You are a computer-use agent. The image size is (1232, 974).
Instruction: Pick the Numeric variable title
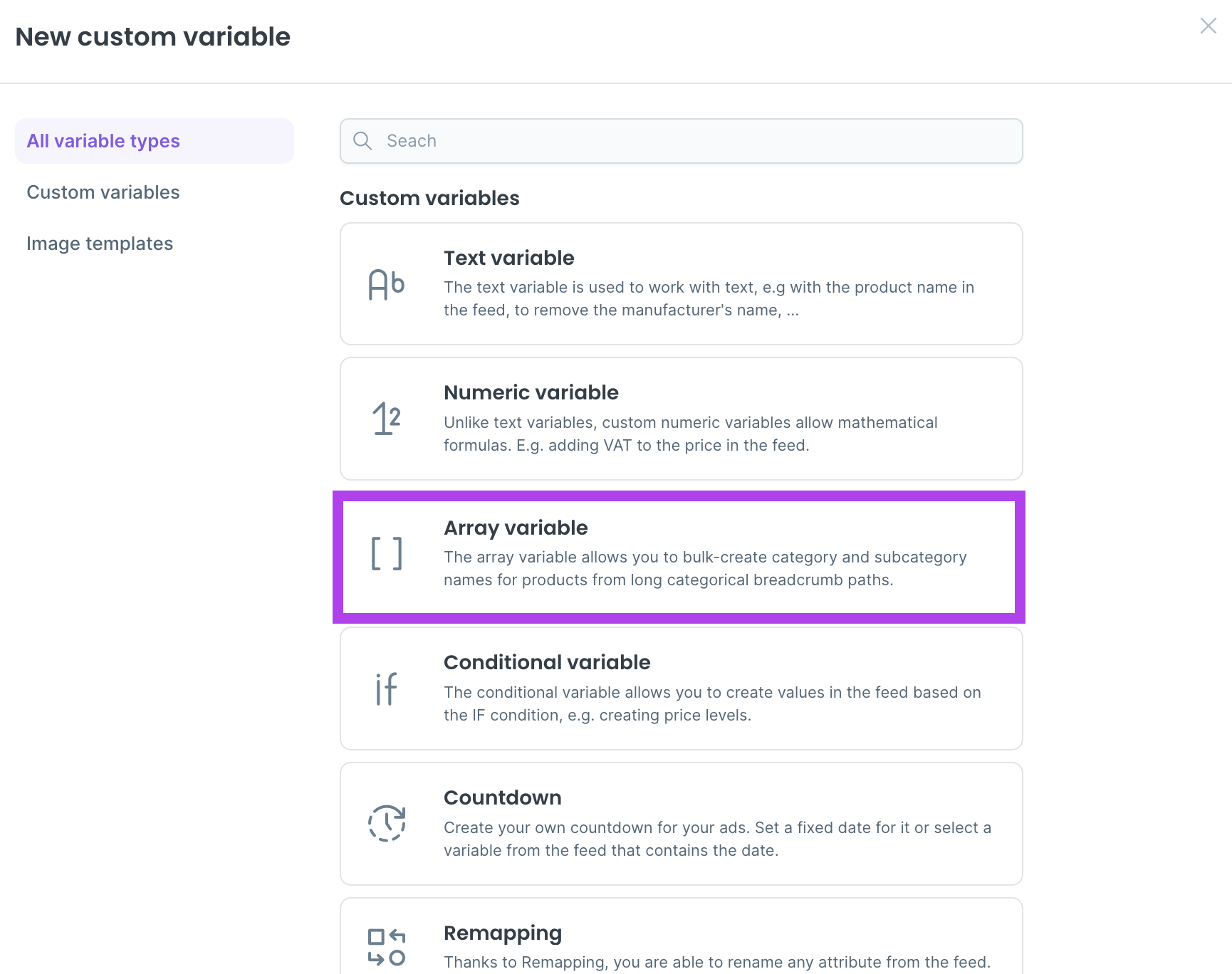531,392
